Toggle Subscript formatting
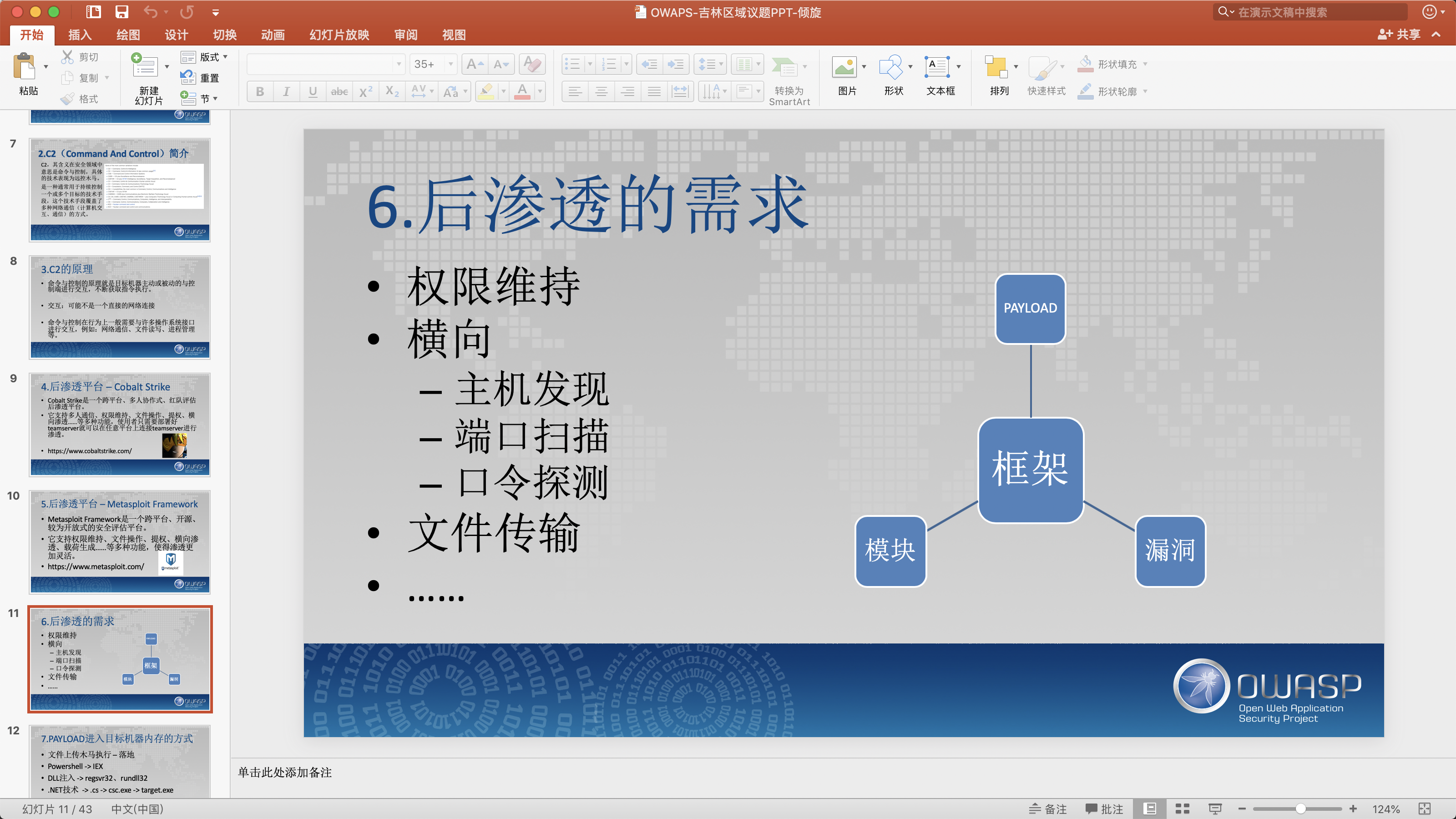The width and height of the screenshot is (1456, 819). point(392,91)
